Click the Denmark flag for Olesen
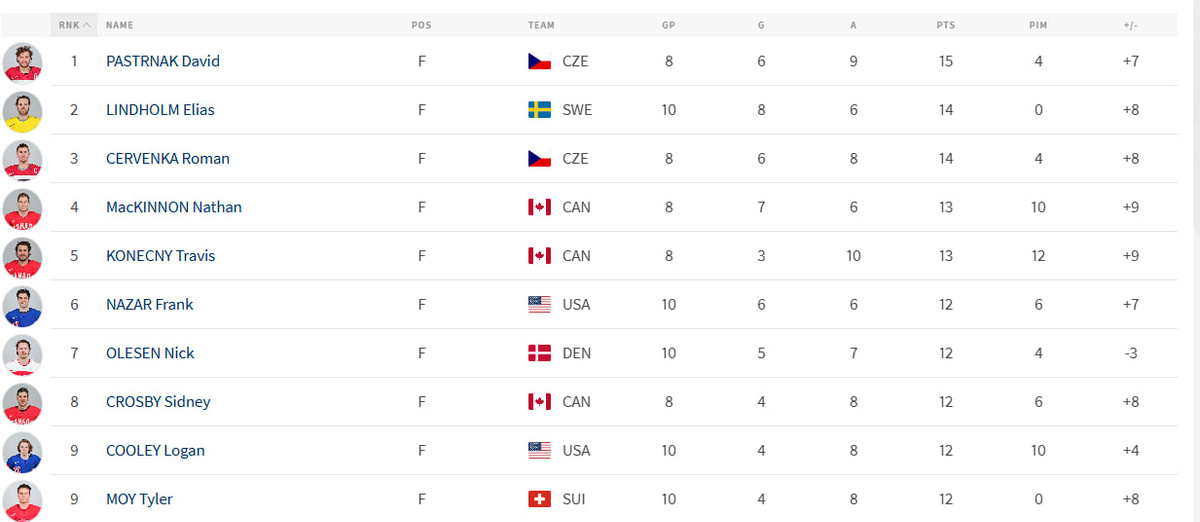Screen dimensions: 1200x522 click(539, 353)
